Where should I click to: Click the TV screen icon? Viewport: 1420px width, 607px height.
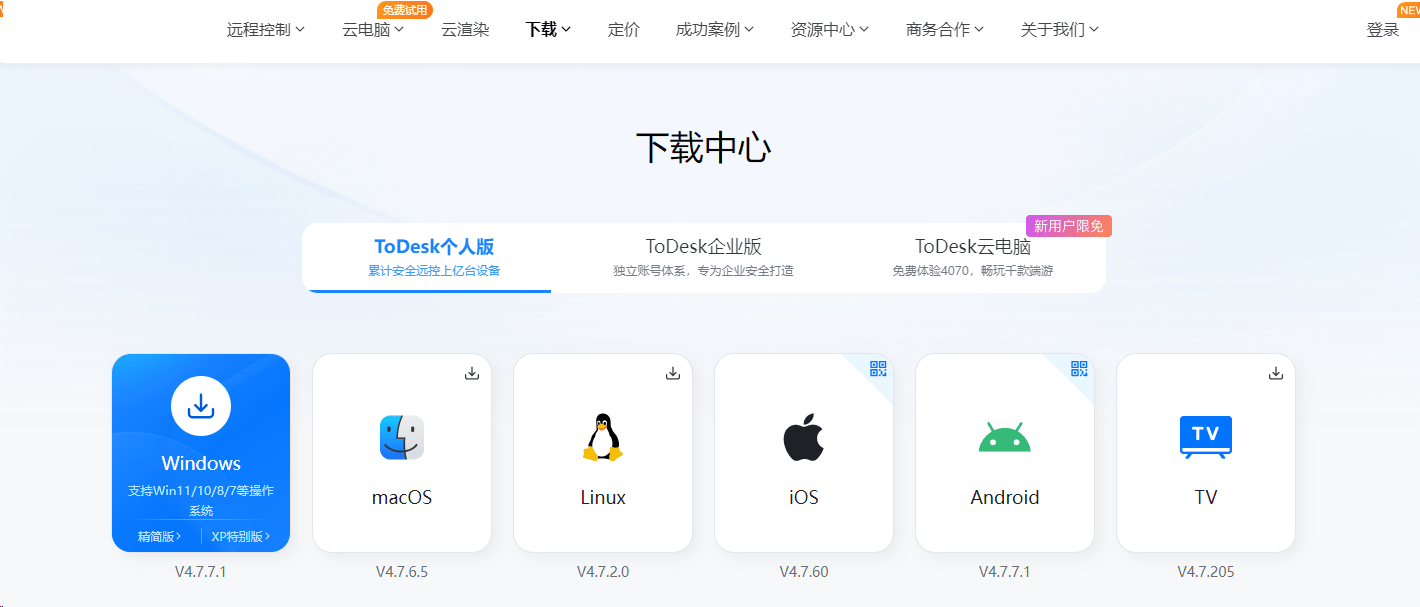point(1206,437)
